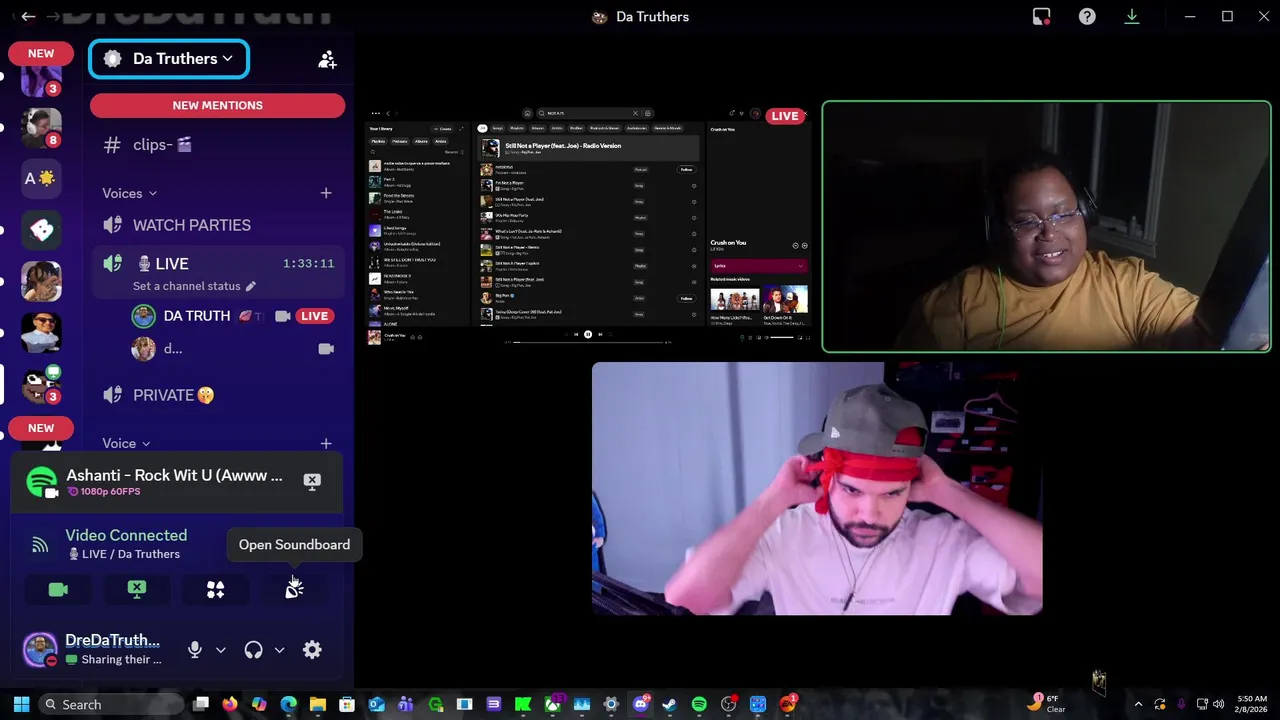Collapse the Voices category

(x=129, y=193)
